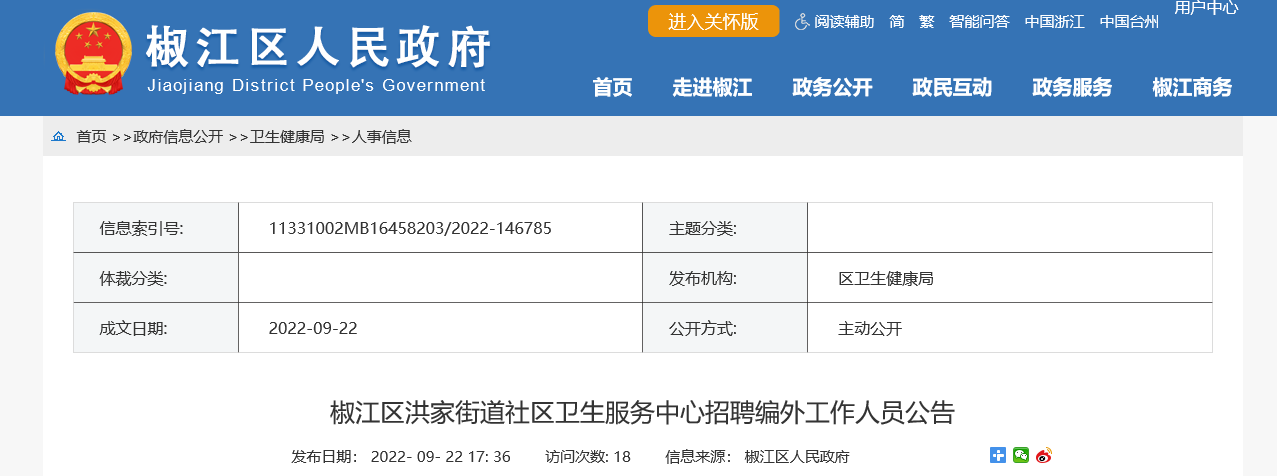This screenshot has height=476, width=1277.
Task: Open 政务公开 navigation menu item
Action: click(x=832, y=88)
